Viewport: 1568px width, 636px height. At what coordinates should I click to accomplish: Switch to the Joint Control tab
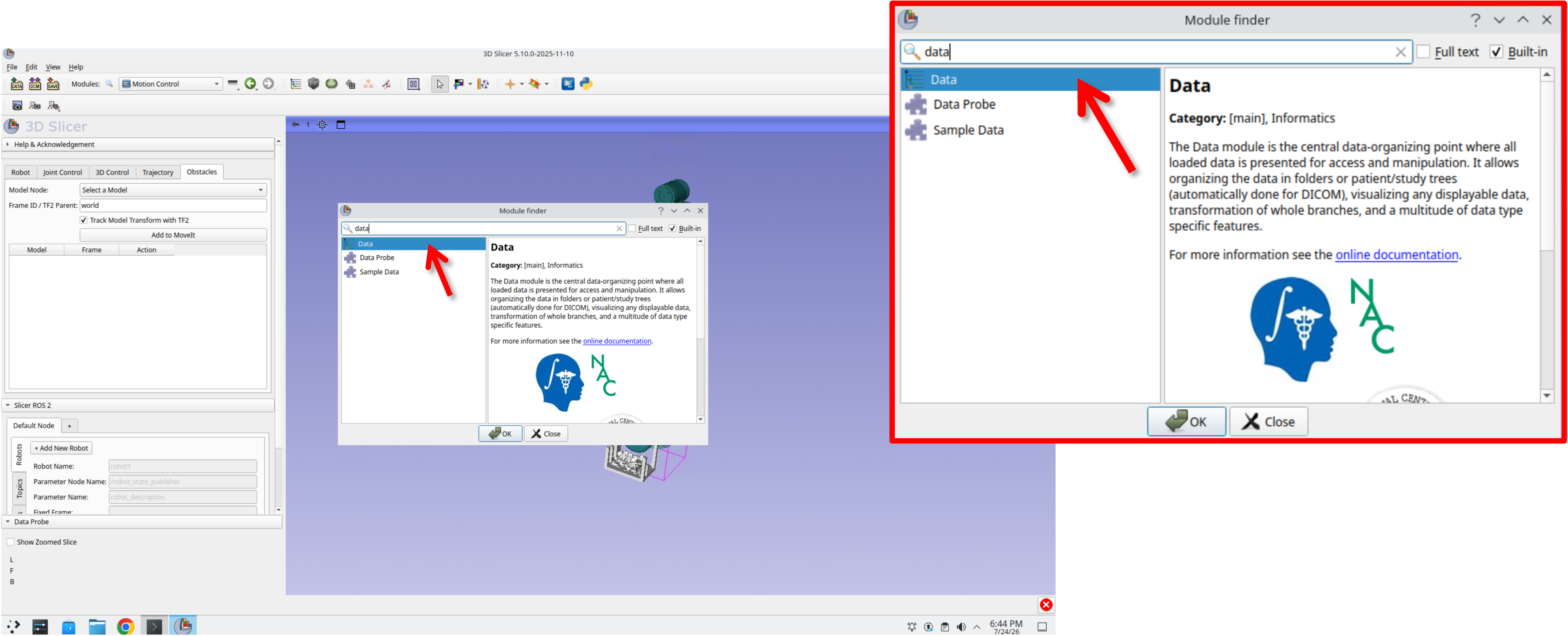[63, 172]
